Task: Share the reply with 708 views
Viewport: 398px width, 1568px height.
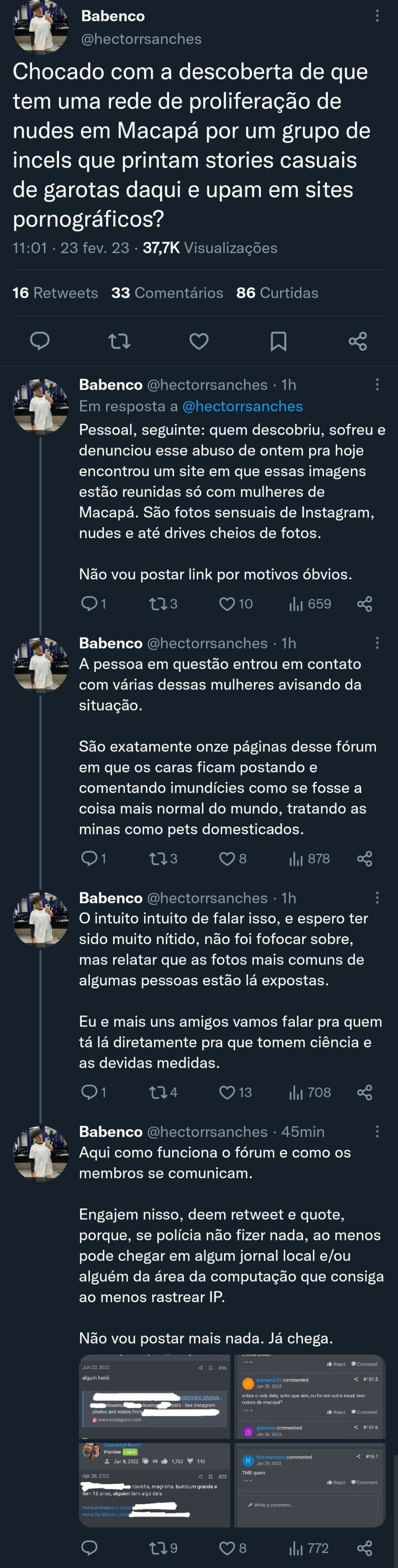Action: point(364,1092)
